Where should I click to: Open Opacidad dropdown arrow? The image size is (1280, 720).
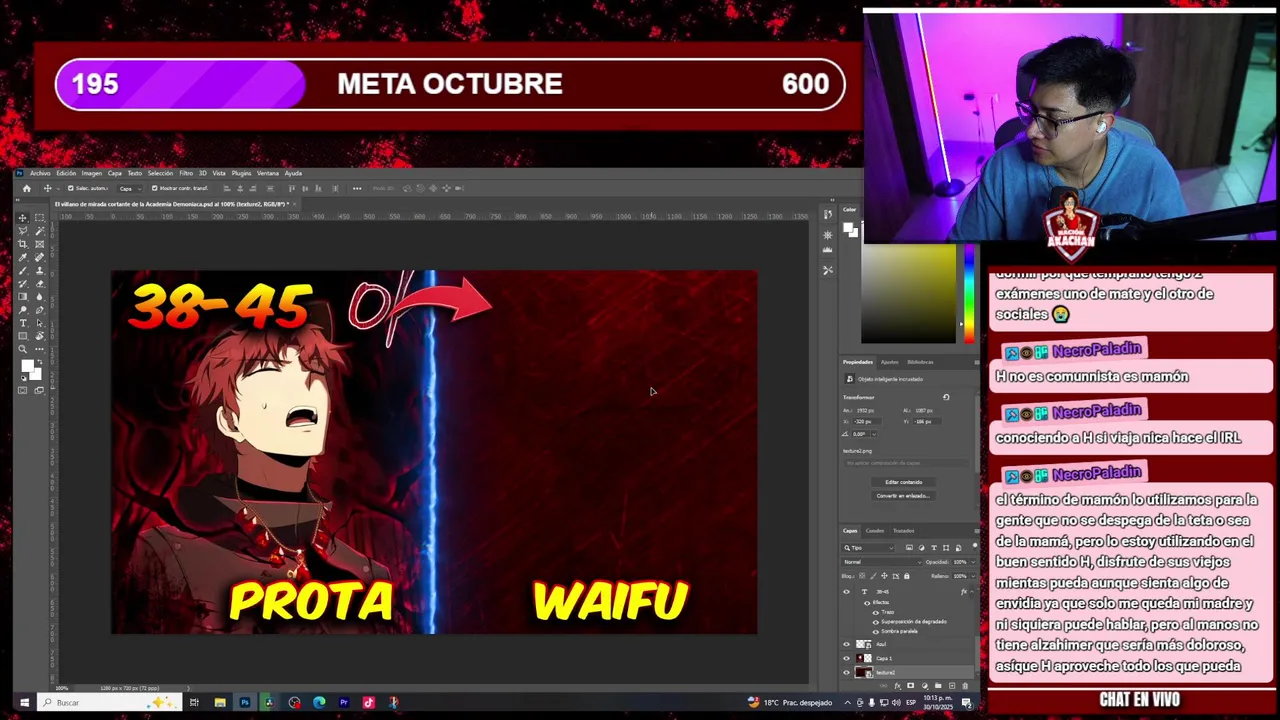pos(973,562)
